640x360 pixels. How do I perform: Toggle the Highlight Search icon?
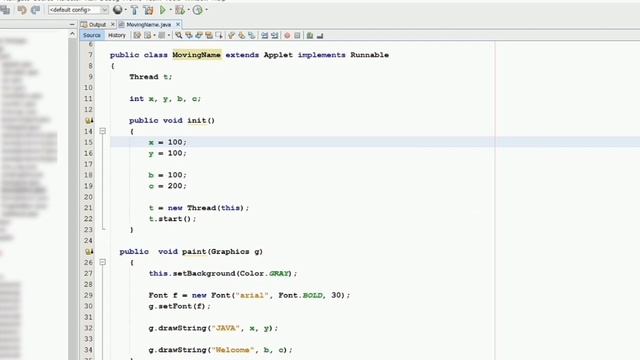(209, 36)
